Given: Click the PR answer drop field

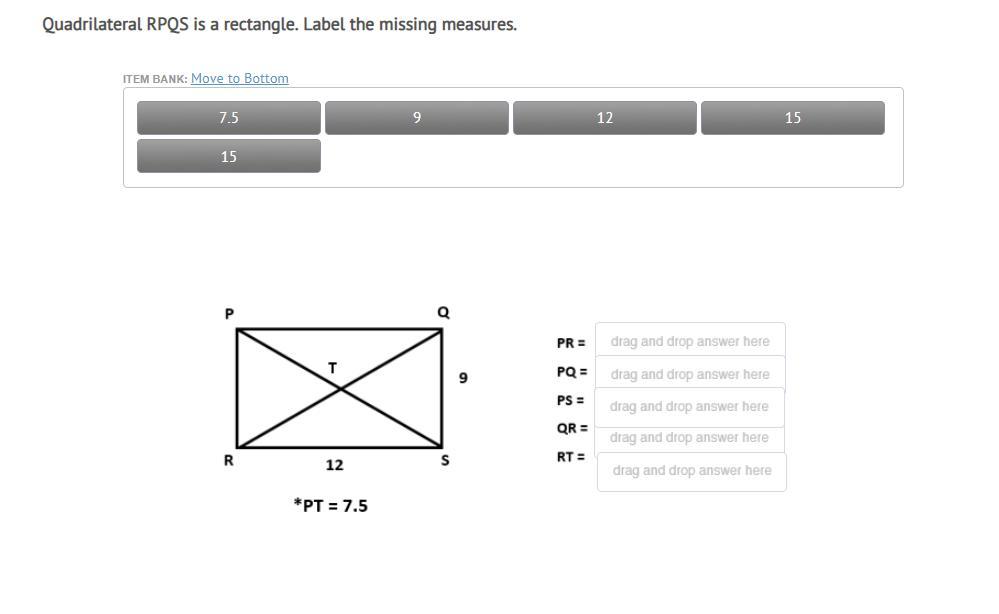Looking at the screenshot, I should click(690, 341).
